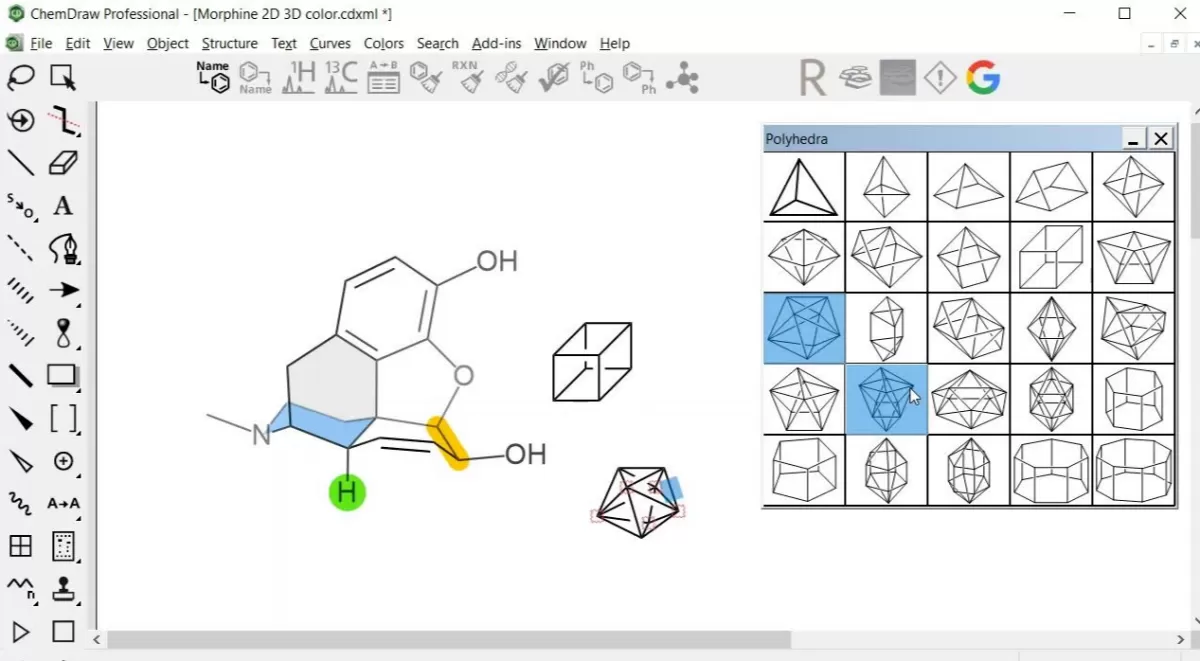Screen dimensions: 1200x661
Task: Open the Window menu
Action: pyautogui.click(x=560, y=43)
